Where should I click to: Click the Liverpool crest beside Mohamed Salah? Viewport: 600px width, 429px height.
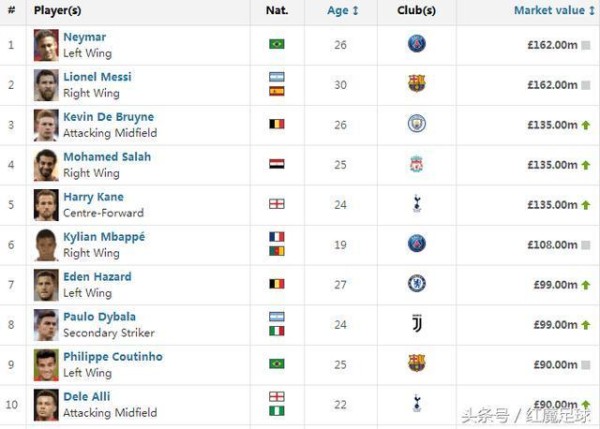point(416,164)
